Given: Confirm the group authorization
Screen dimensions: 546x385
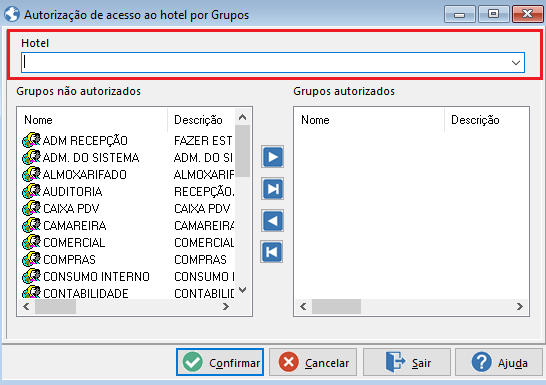Looking at the screenshot, I should tap(220, 362).
